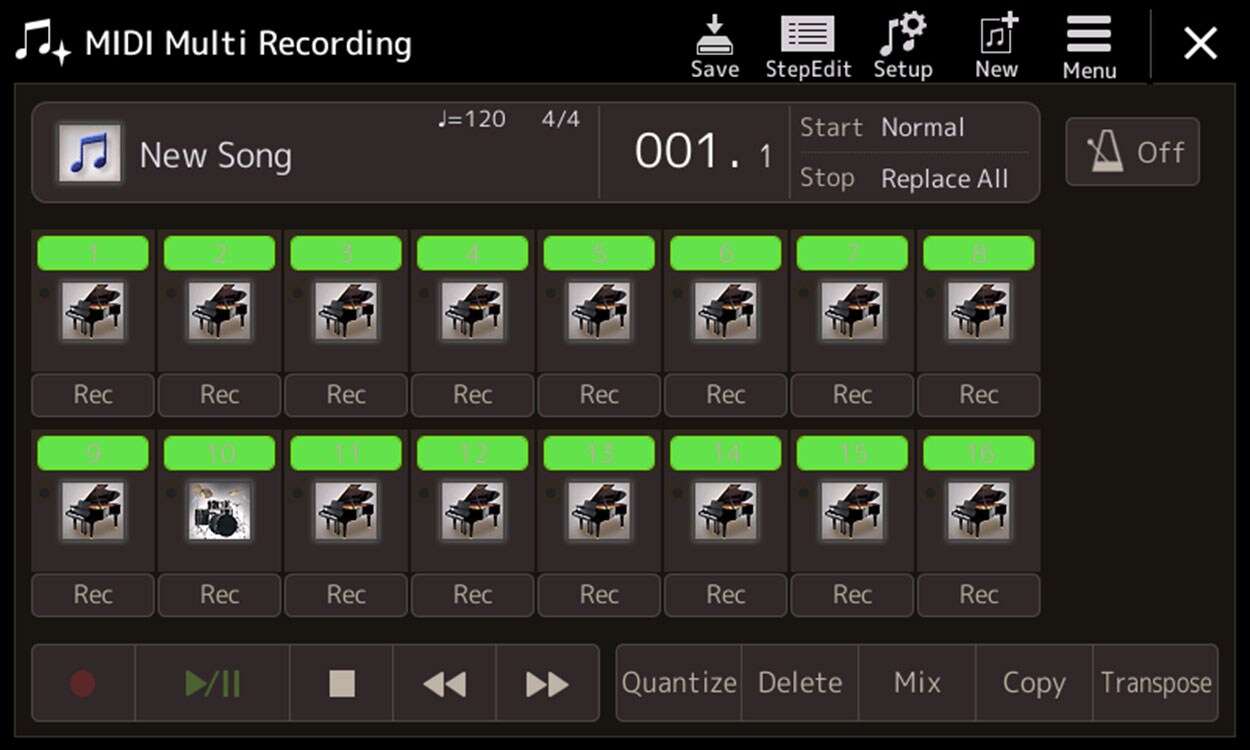Open the Quantize function
The width and height of the screenshot is (1250, 750).
[679, 683]
